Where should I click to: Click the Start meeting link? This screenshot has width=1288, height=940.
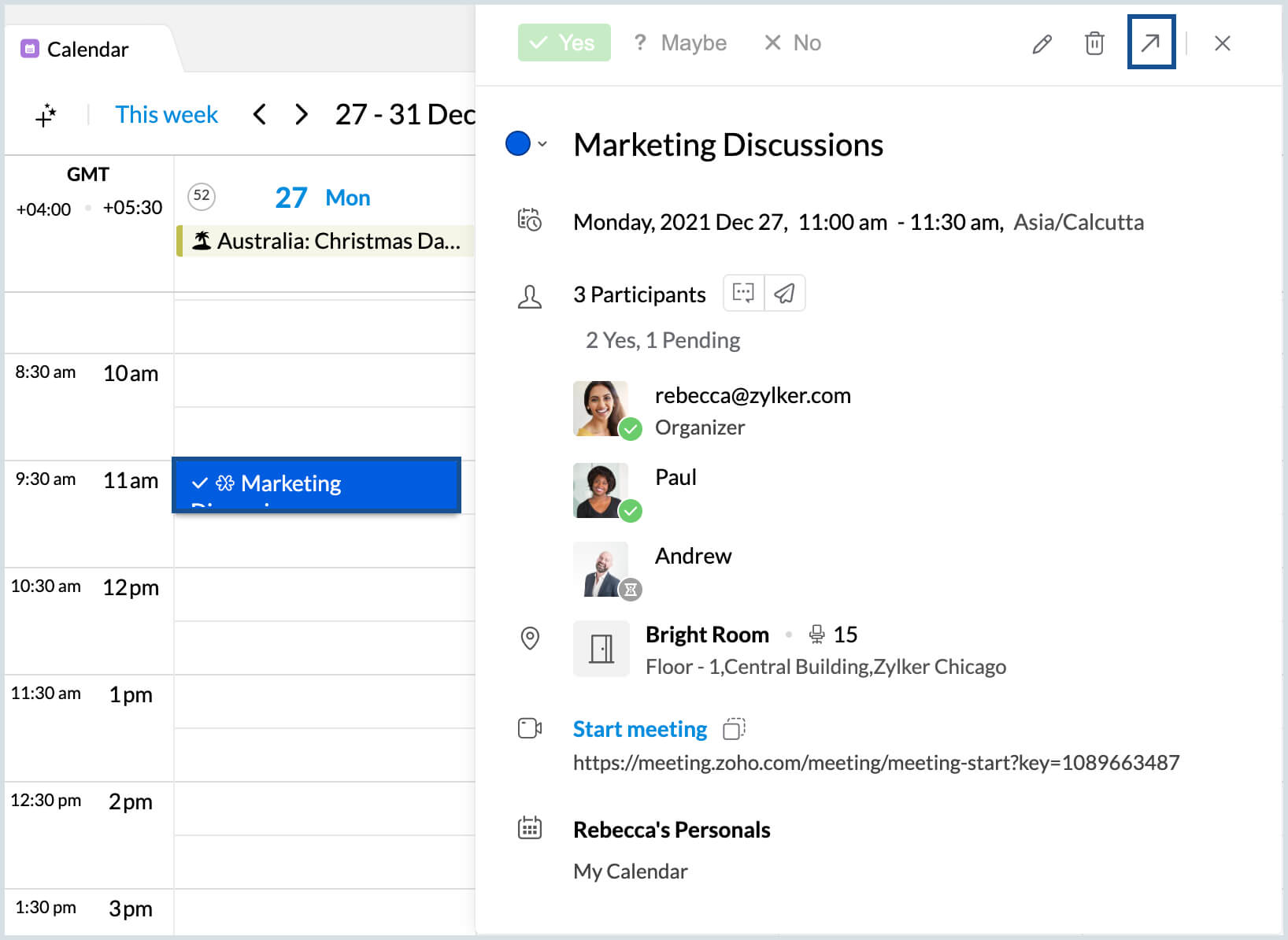pyautogui.click(x=639, y=729)
